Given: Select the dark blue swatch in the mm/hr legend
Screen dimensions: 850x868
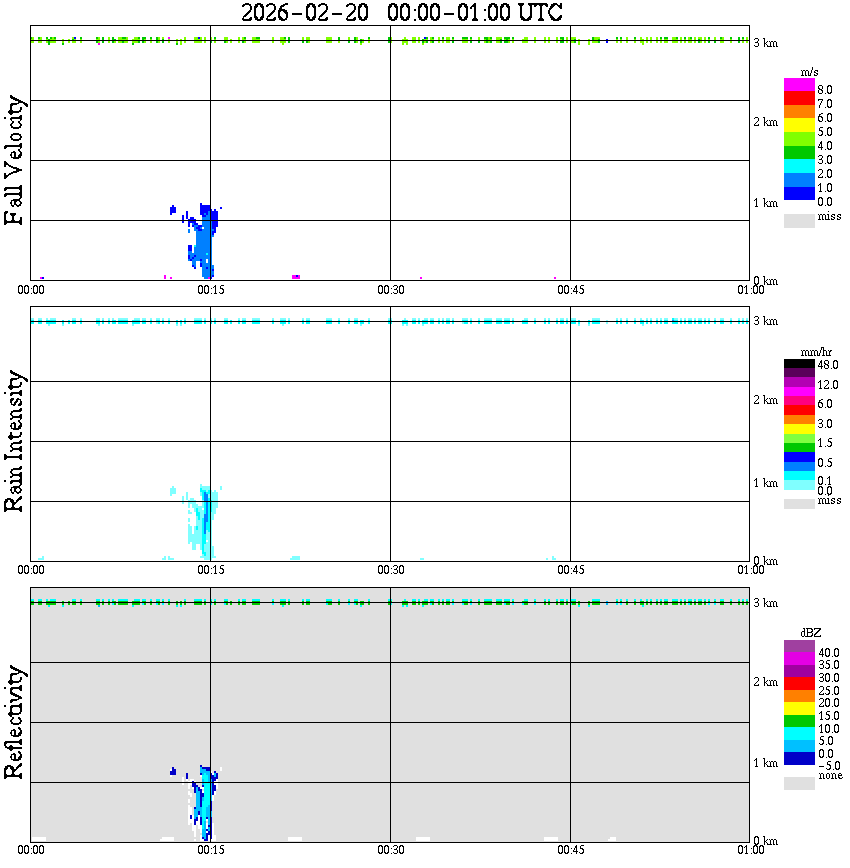Looking at the screenshot, I should 799,457.
